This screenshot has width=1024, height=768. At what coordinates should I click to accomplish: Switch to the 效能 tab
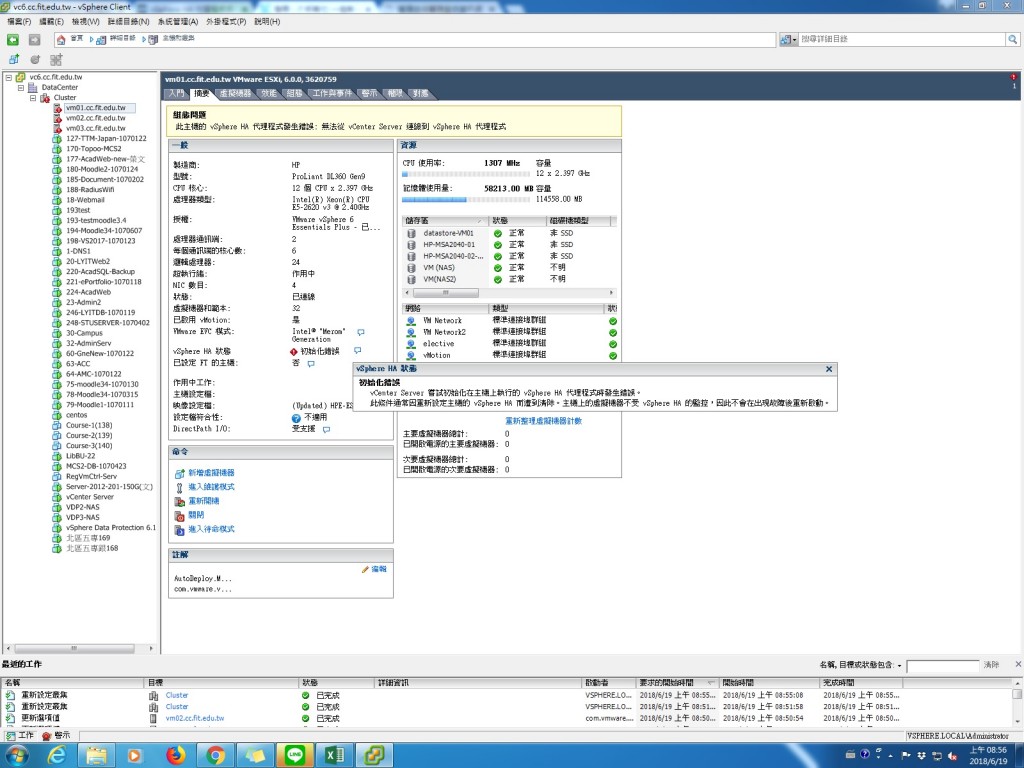click(268, 93)
